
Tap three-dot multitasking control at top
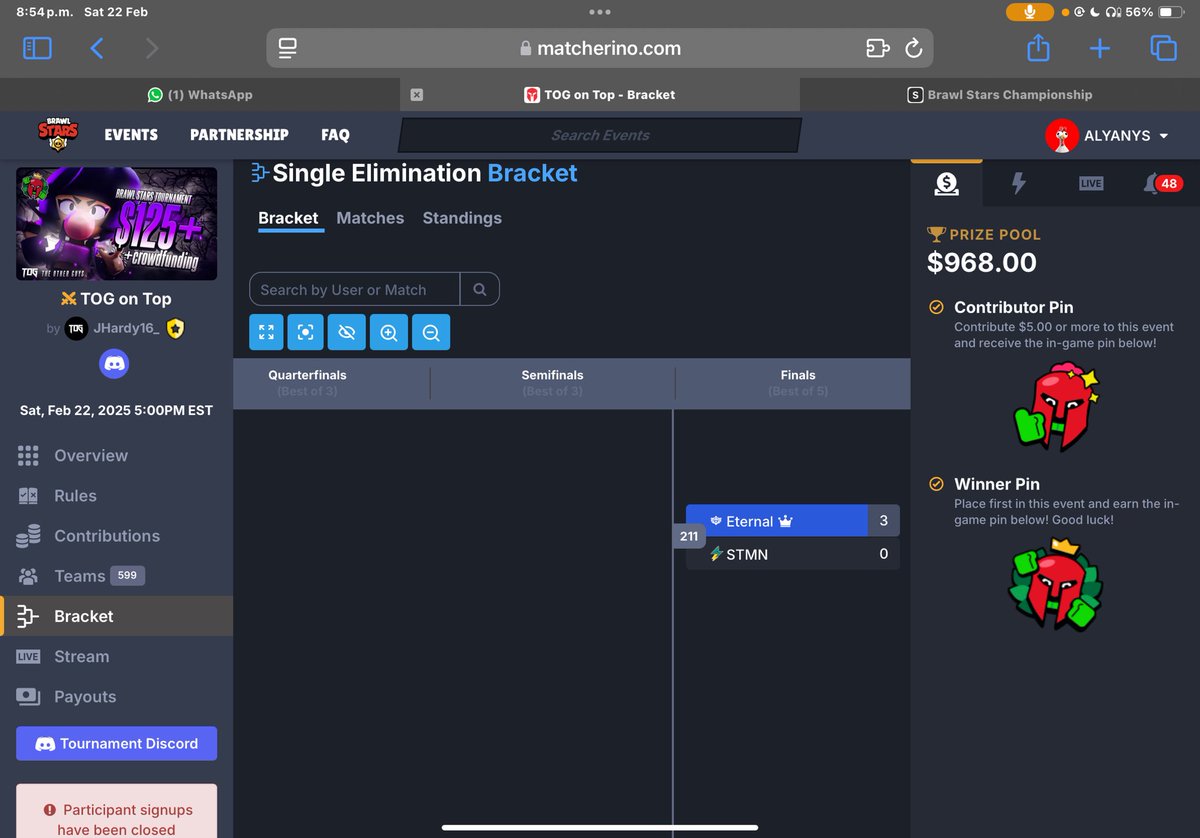(x=600, y=12)
